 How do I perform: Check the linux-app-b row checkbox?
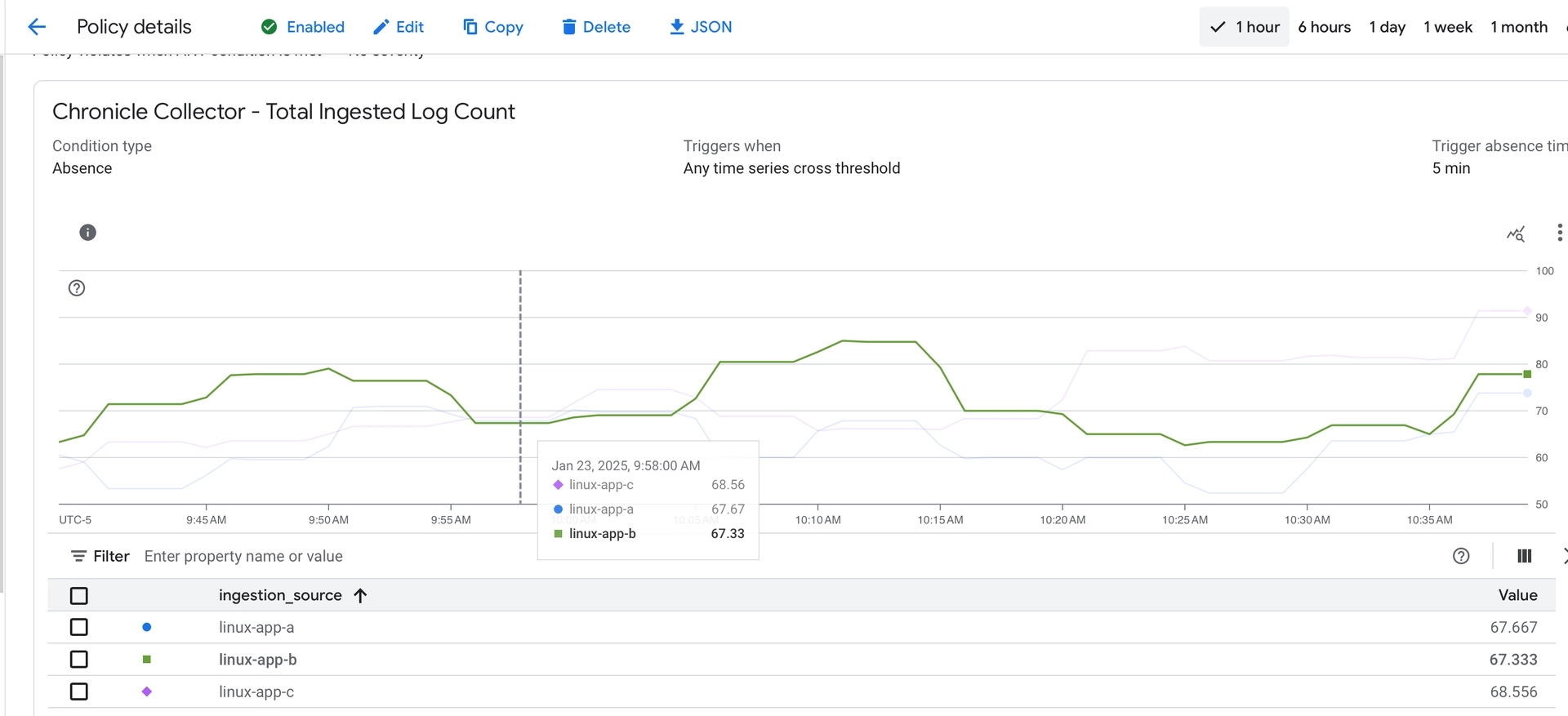click(79, 659)
